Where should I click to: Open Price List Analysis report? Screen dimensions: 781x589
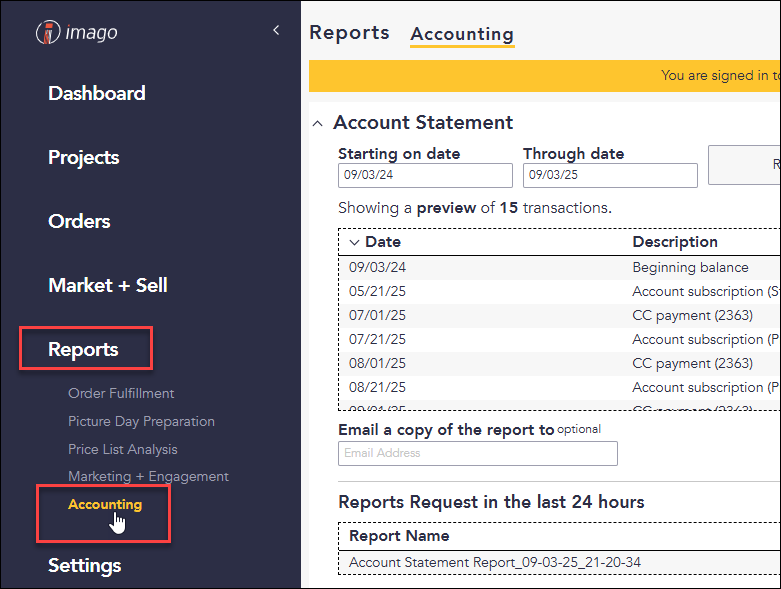123,449
